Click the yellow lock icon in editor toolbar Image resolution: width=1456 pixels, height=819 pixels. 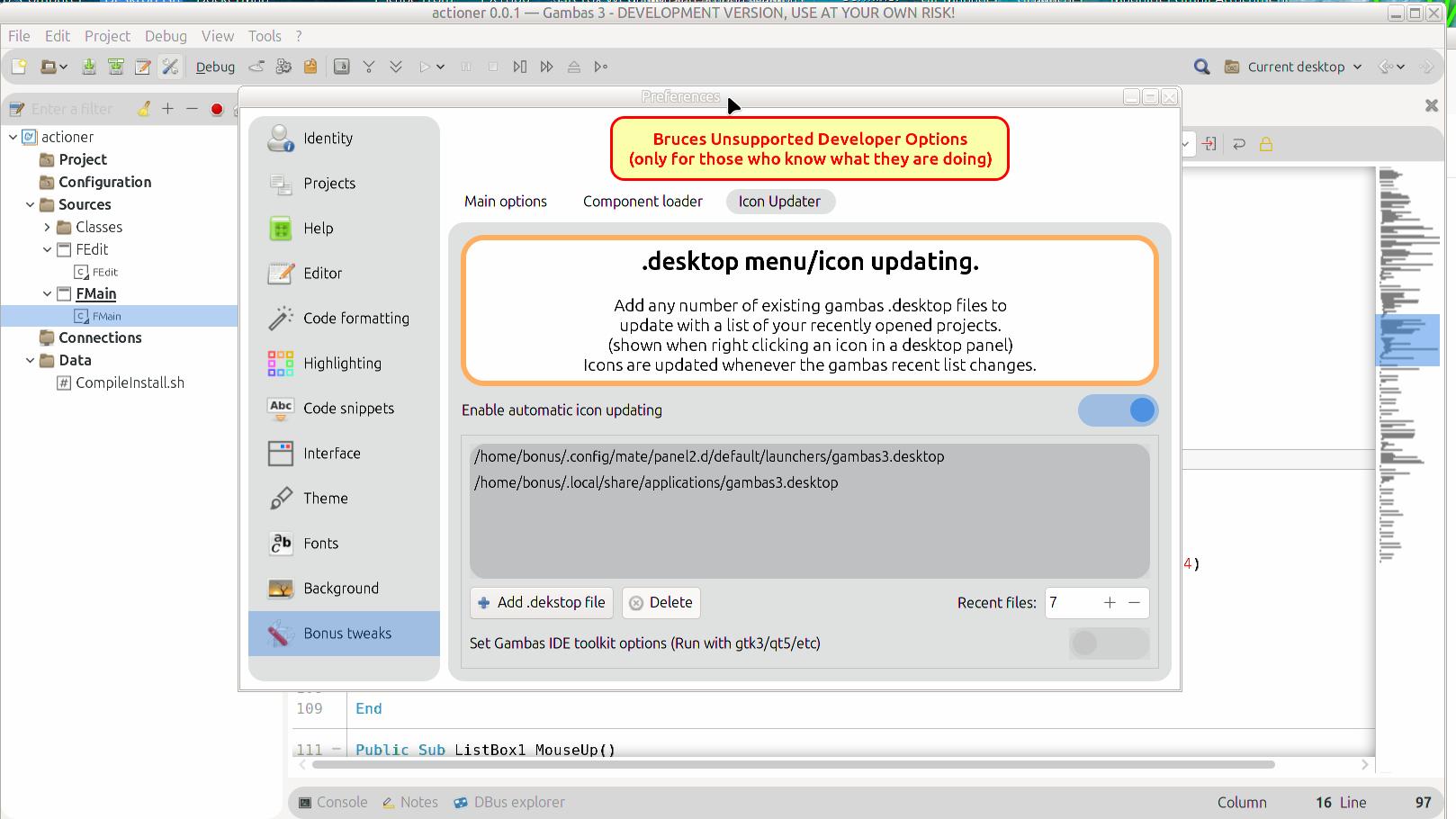[1266, 144]
